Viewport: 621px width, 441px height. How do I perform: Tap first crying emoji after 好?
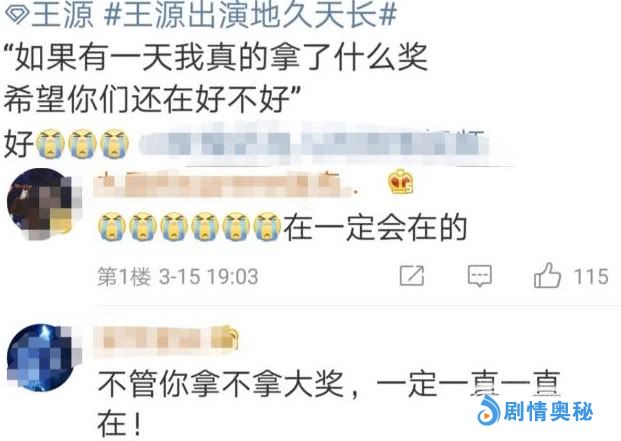(50, 143)
